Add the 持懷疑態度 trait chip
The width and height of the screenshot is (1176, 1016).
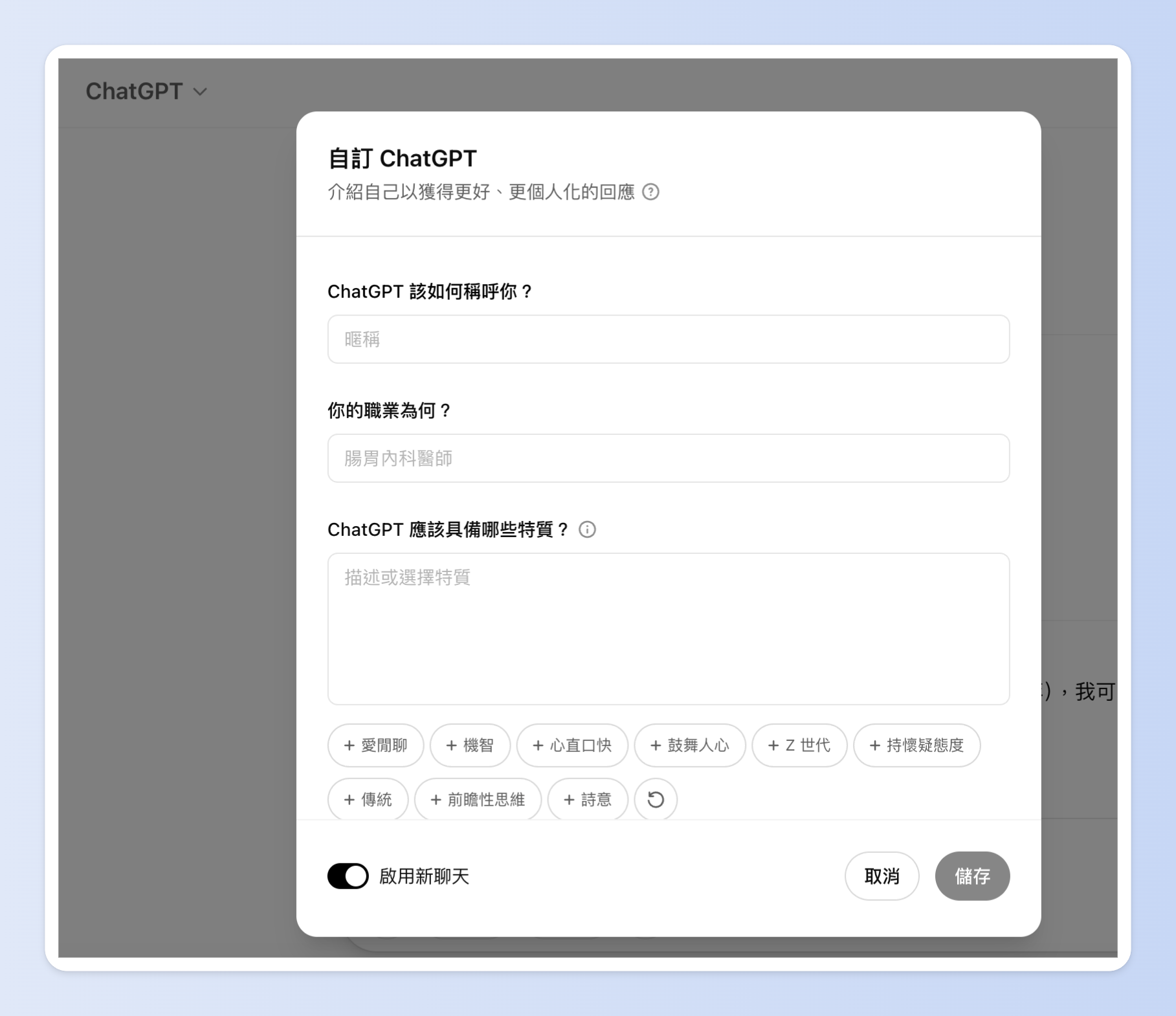[x=916, y=745]
